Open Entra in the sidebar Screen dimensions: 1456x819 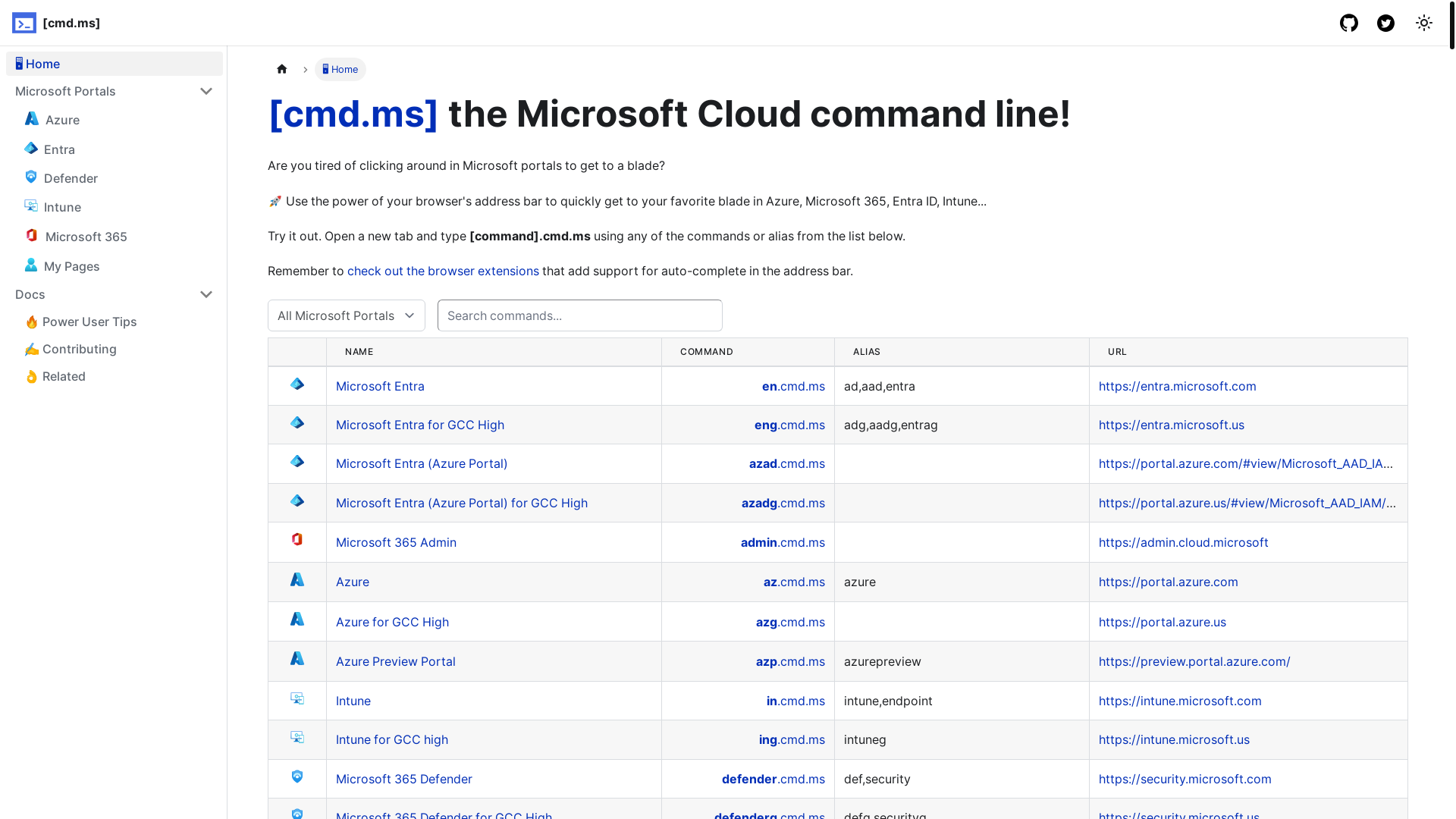[59, 149]
